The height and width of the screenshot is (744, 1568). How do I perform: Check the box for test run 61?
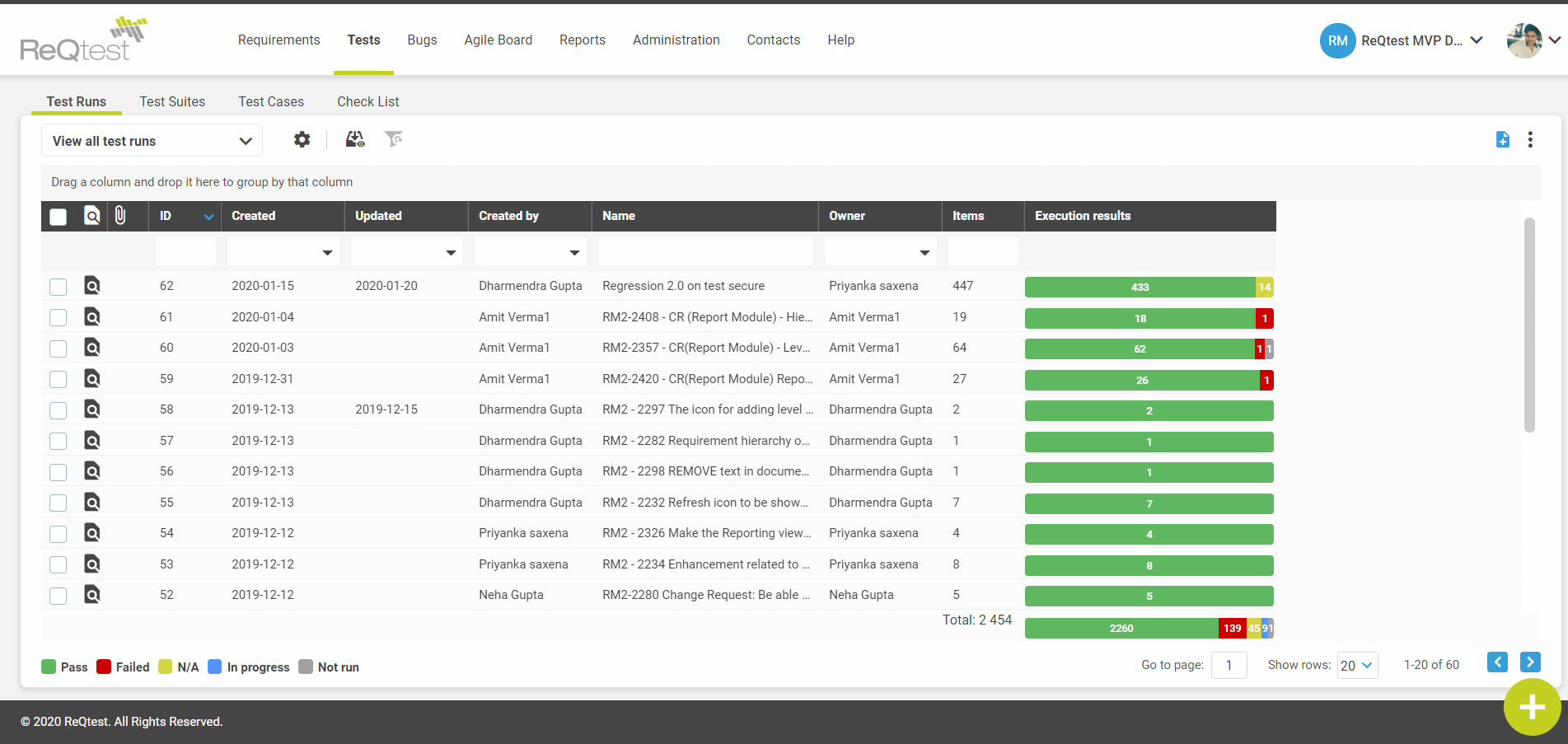(58, 317)
